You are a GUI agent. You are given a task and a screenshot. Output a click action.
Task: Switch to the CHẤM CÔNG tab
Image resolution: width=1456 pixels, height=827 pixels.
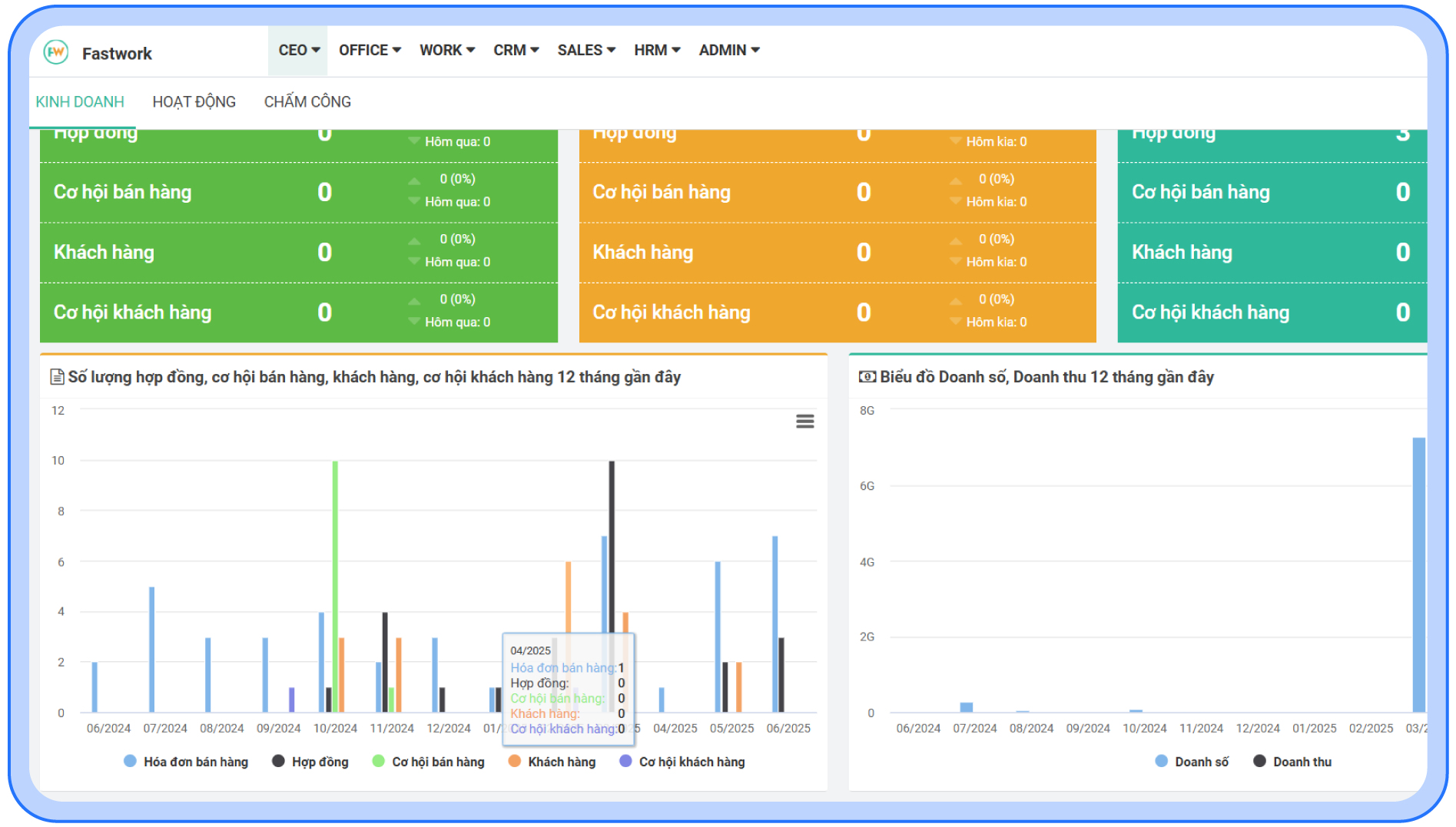coord(307,101)
